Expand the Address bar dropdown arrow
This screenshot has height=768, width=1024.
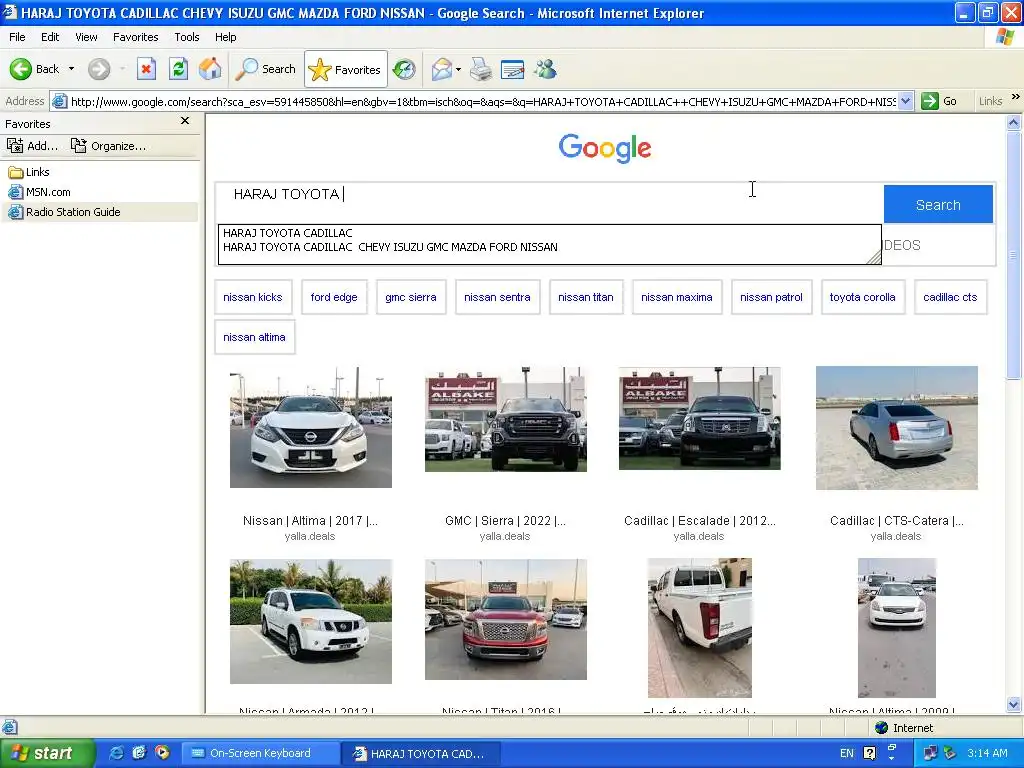(905, 102)
